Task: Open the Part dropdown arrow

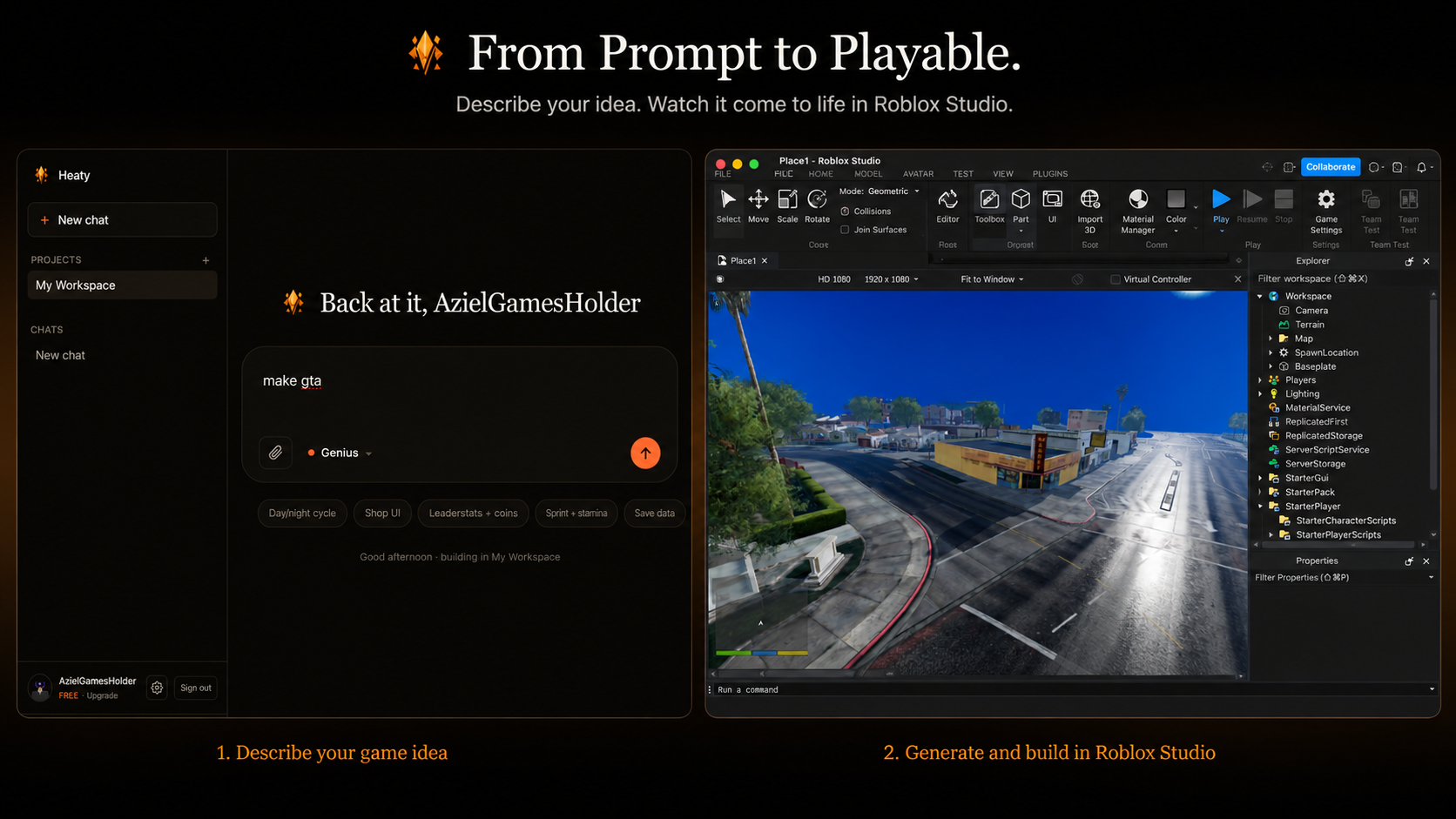Action: click(x=1021, y=231)
